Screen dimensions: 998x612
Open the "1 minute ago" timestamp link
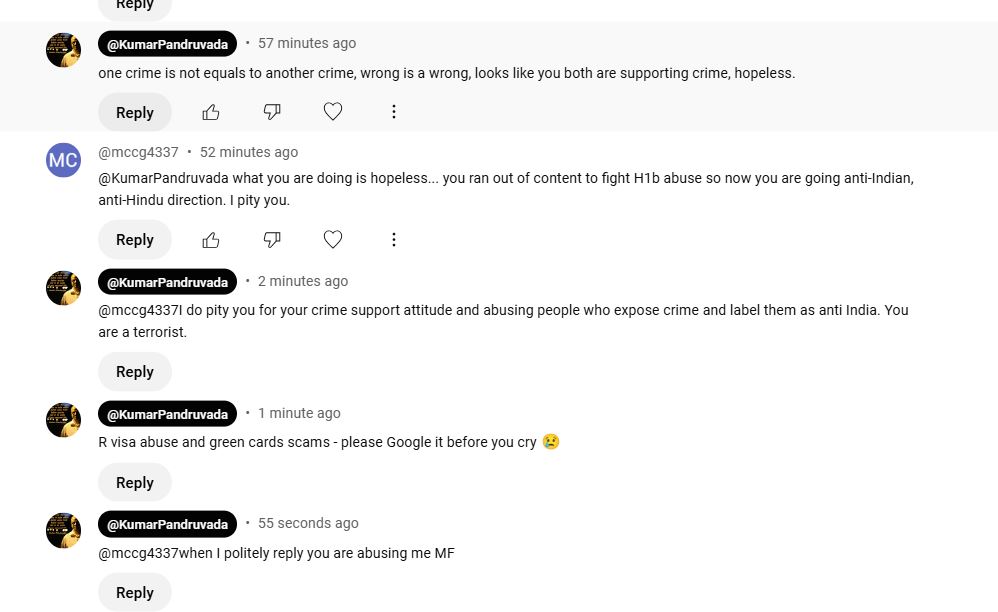tap(299, 413)
